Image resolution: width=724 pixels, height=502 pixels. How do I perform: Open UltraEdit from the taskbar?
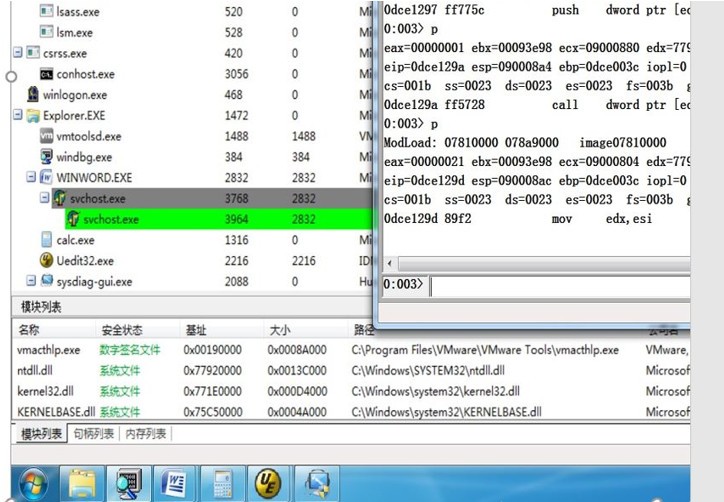coord(267,483)
